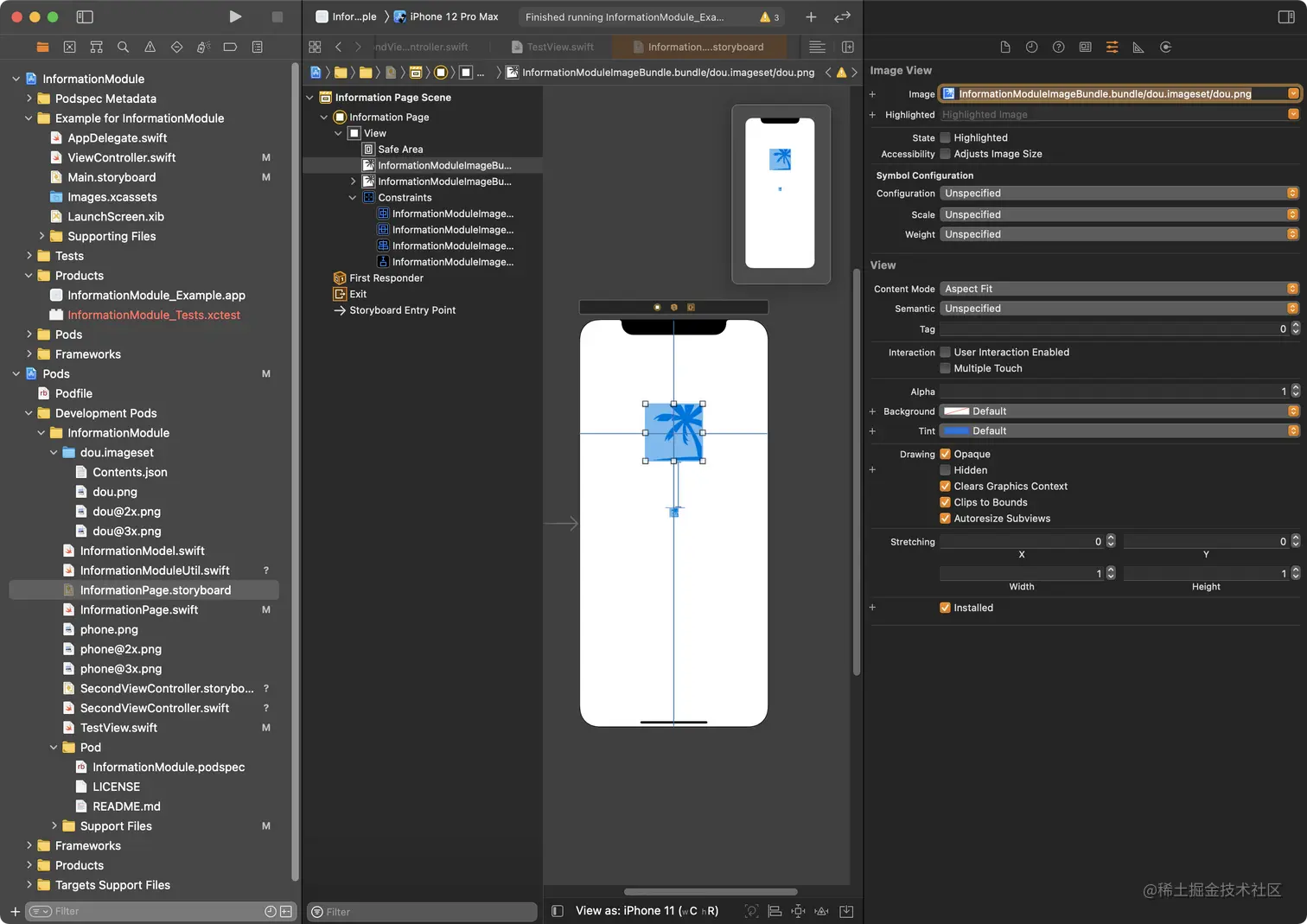The height and width of the screenshot is (924, 1307).
Task: Go back in editor history
Action: point(338,47)
